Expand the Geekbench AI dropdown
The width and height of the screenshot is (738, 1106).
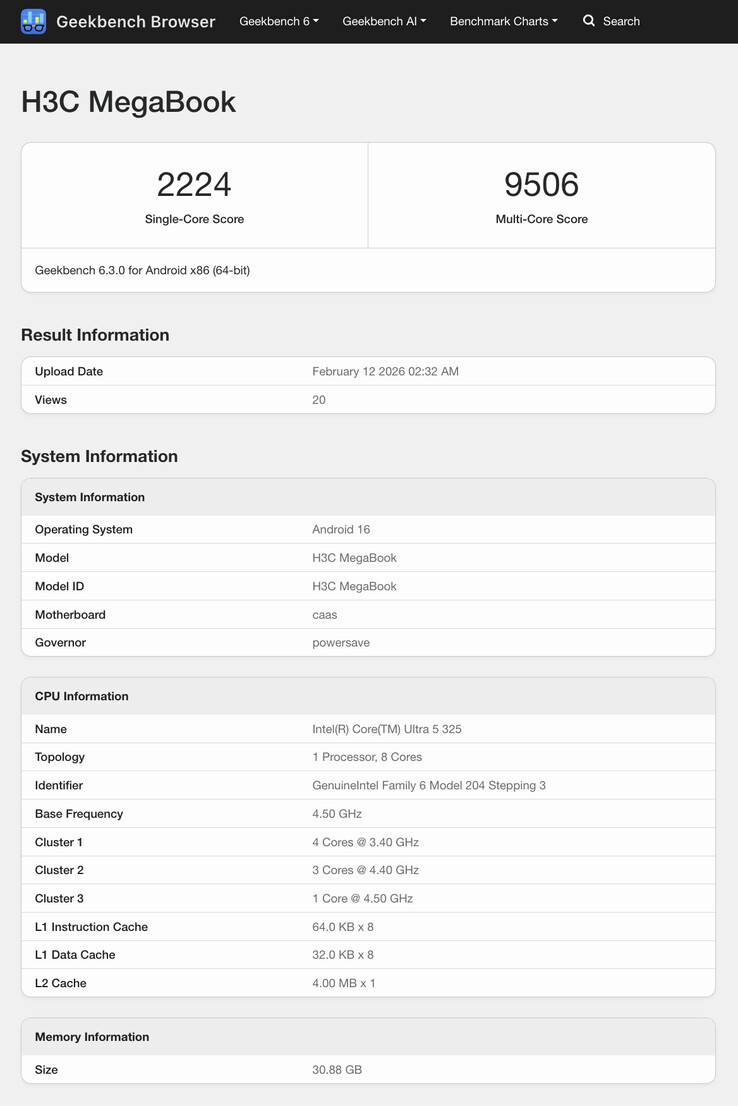pos(384,21)
